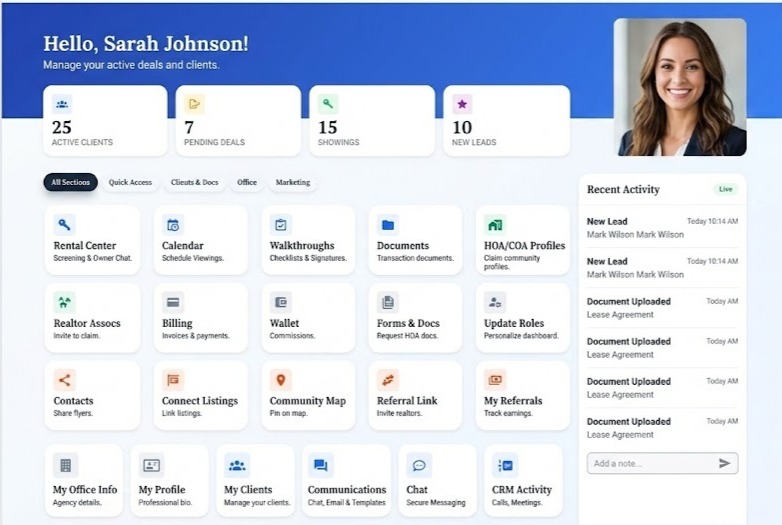
Task: Click Sarah Johnson's profile photo
Action: click(680, 87)
